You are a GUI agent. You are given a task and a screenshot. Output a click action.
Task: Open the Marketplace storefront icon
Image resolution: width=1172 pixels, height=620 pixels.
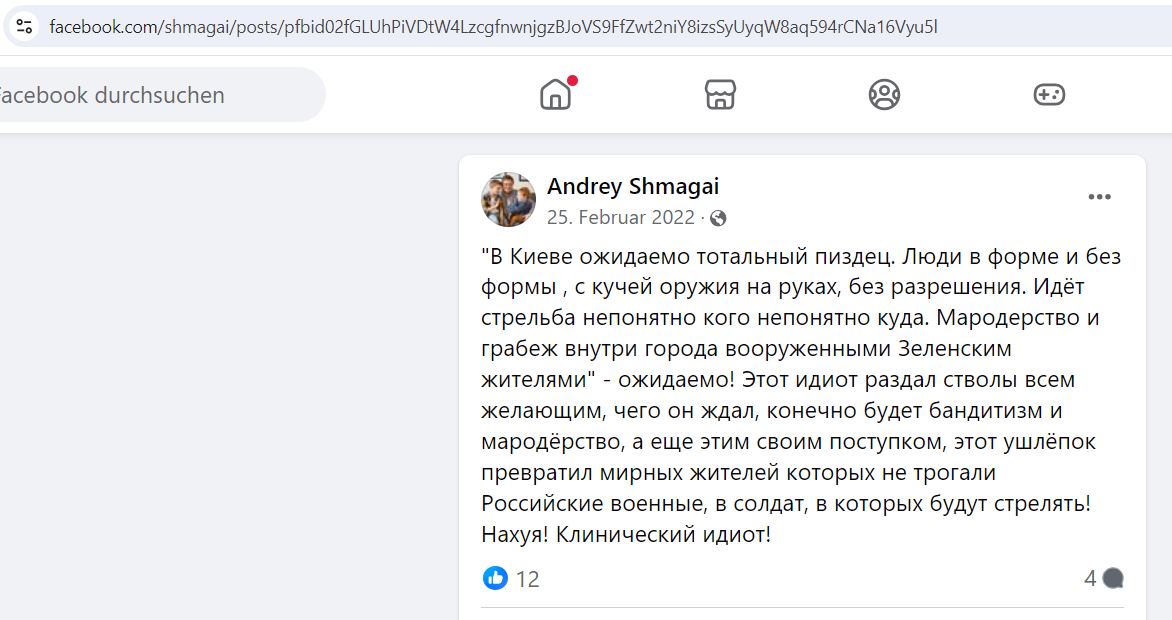tap(720, 95)
